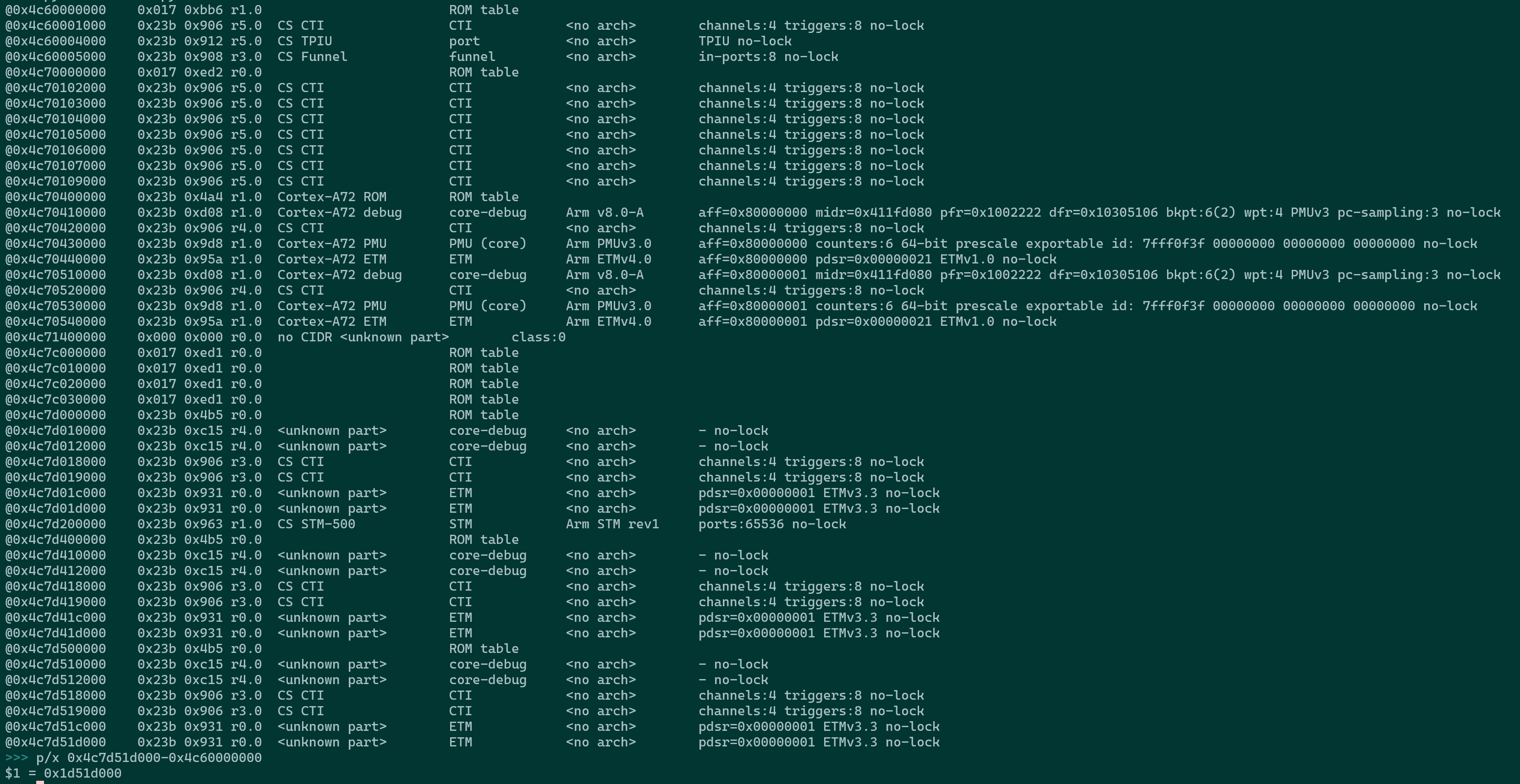Select the address @0x4c60001000
The width and height of the screenshot is (1520, 784).
[x=55, y=25]
